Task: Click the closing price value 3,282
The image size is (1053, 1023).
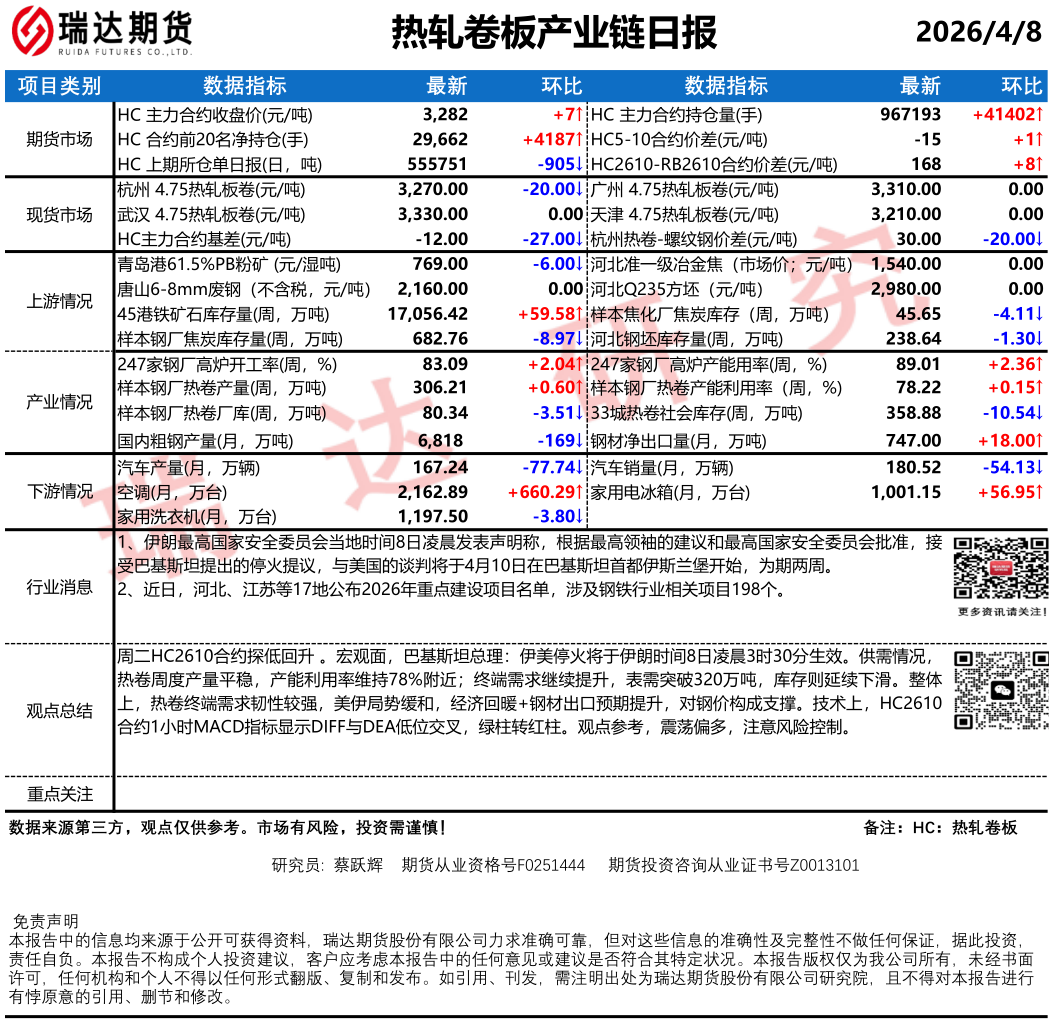Action: 445,115
